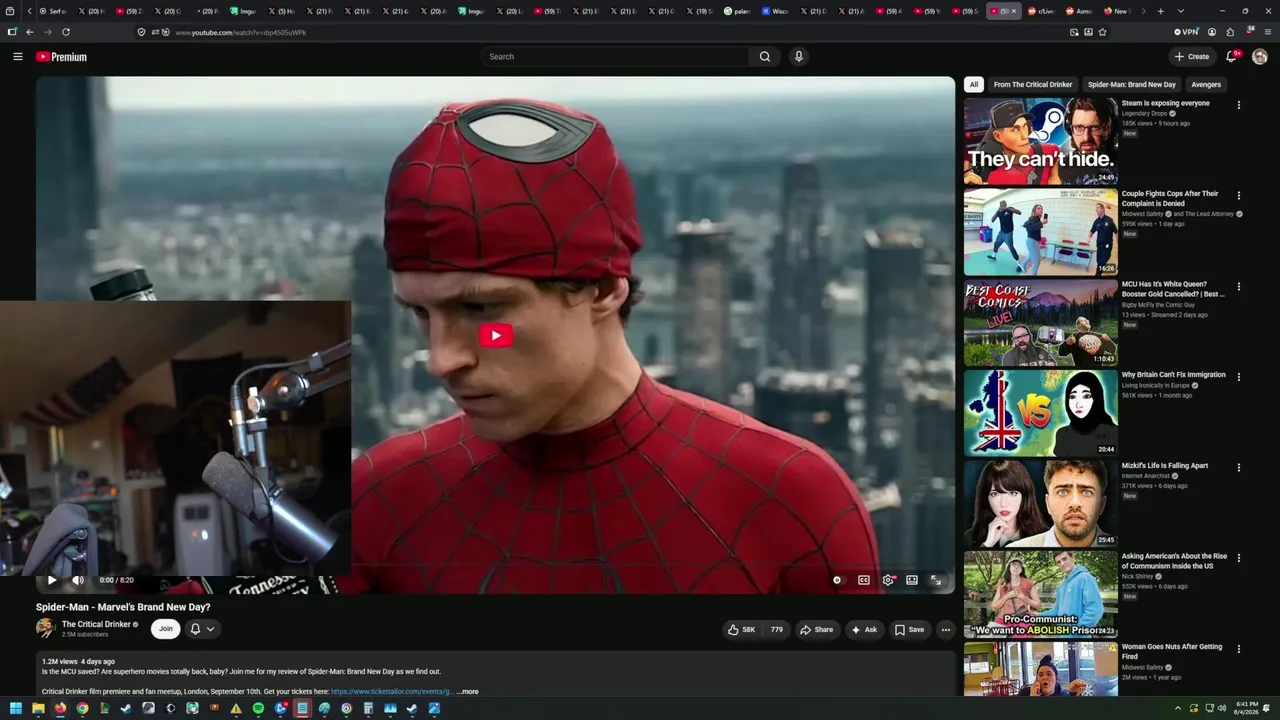Open menu for 'Couple Fights Cops' video

click(x=1239, y=196)
